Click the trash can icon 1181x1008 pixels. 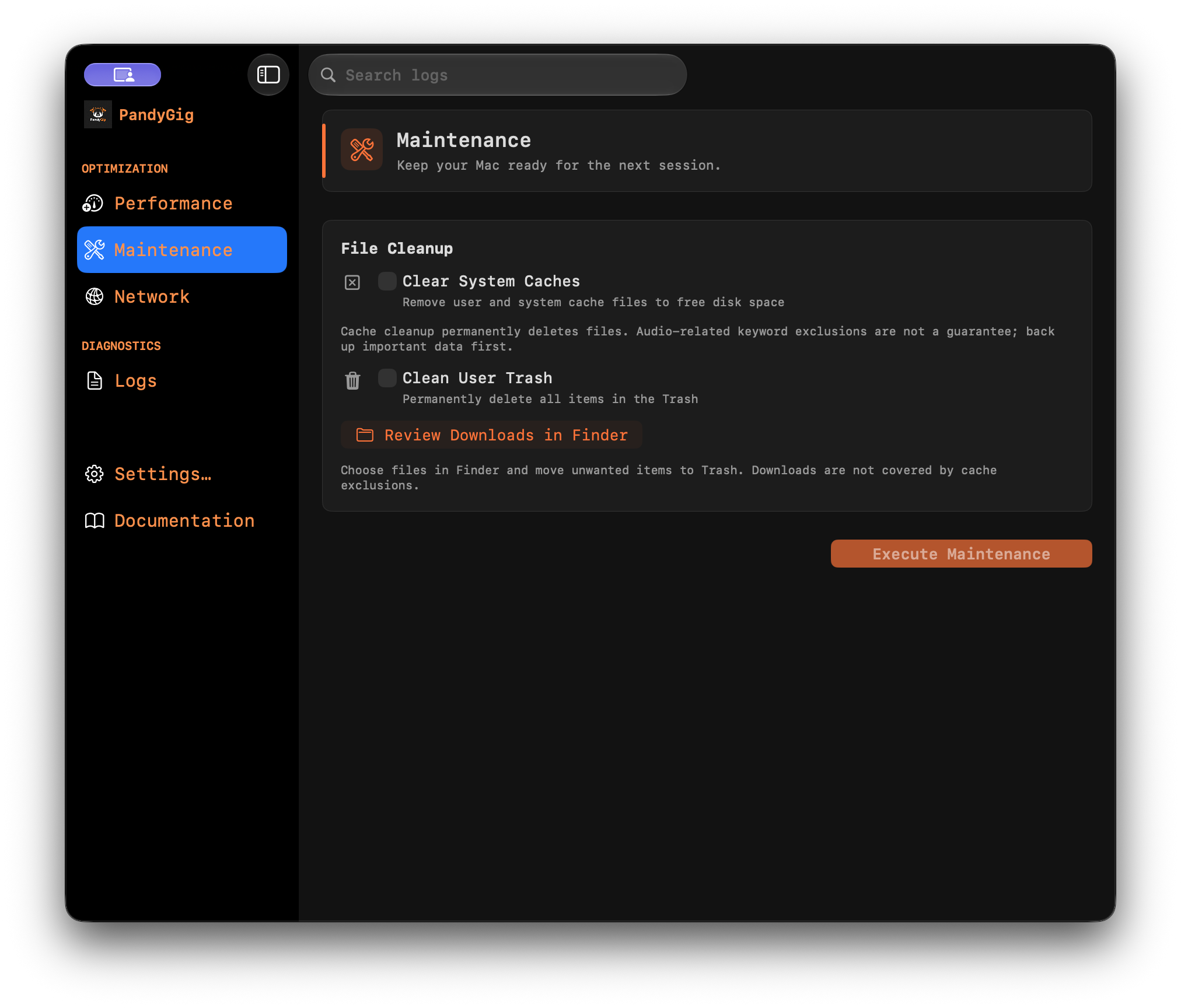[x=352, y=380]
